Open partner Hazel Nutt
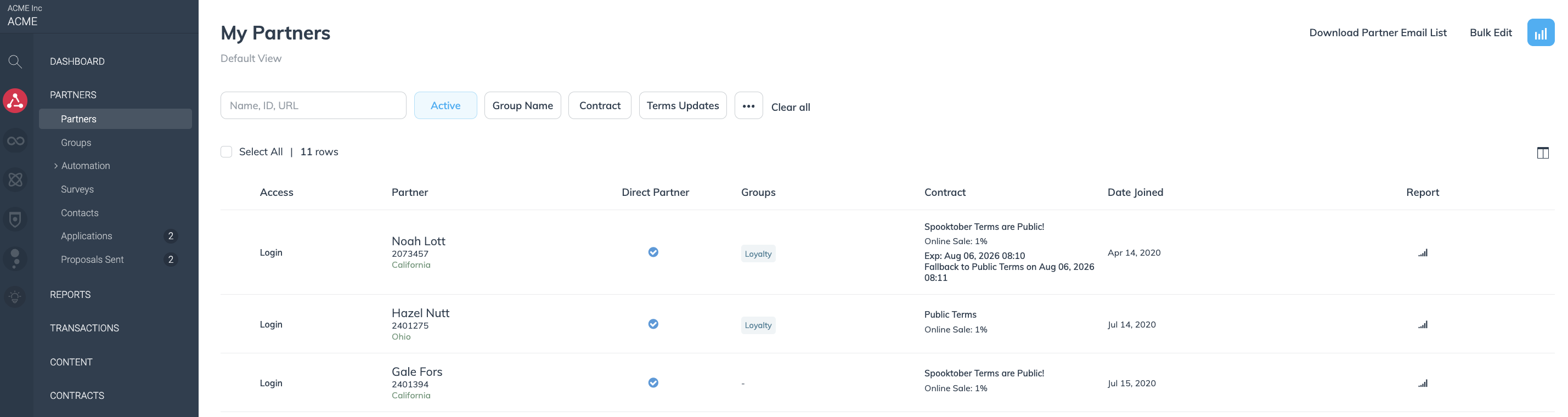Image resolution: width=1568 pixels, height=417 pixels. tap(420, 313)
